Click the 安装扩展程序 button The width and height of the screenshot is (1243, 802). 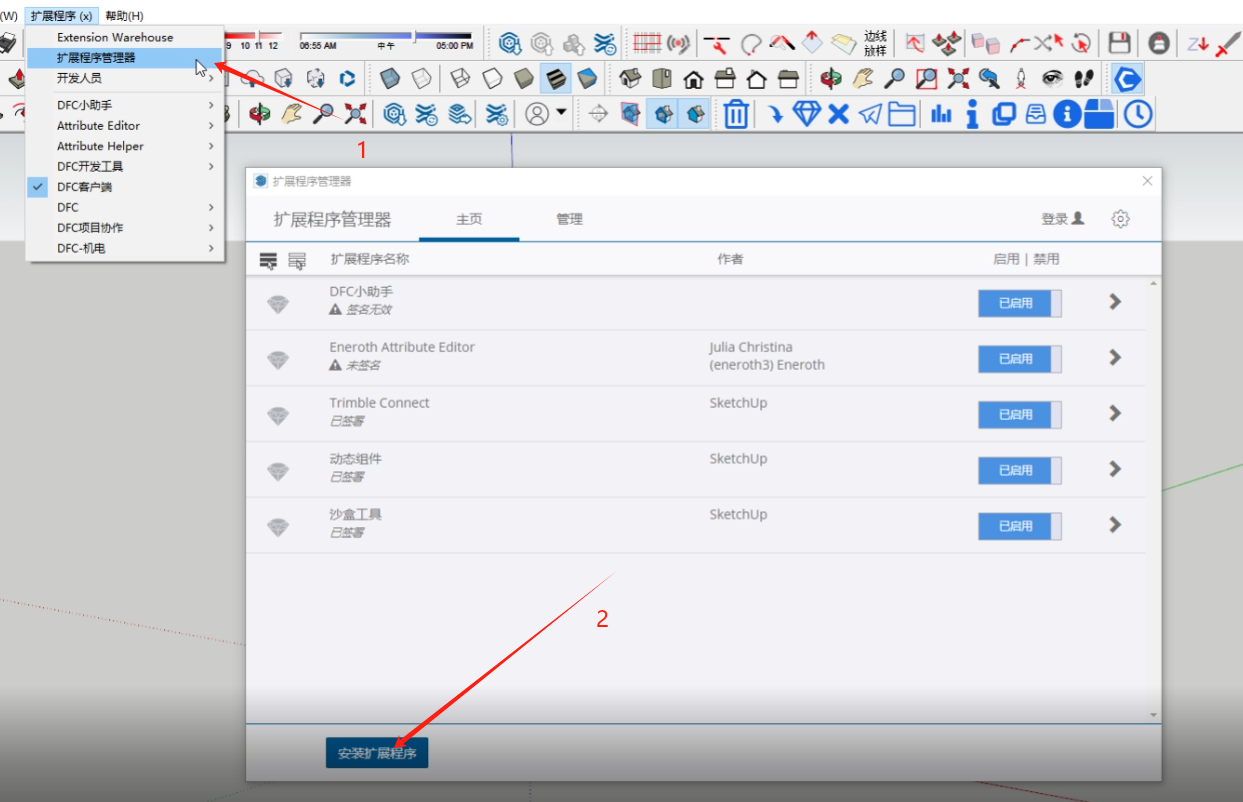pos(377,753)
